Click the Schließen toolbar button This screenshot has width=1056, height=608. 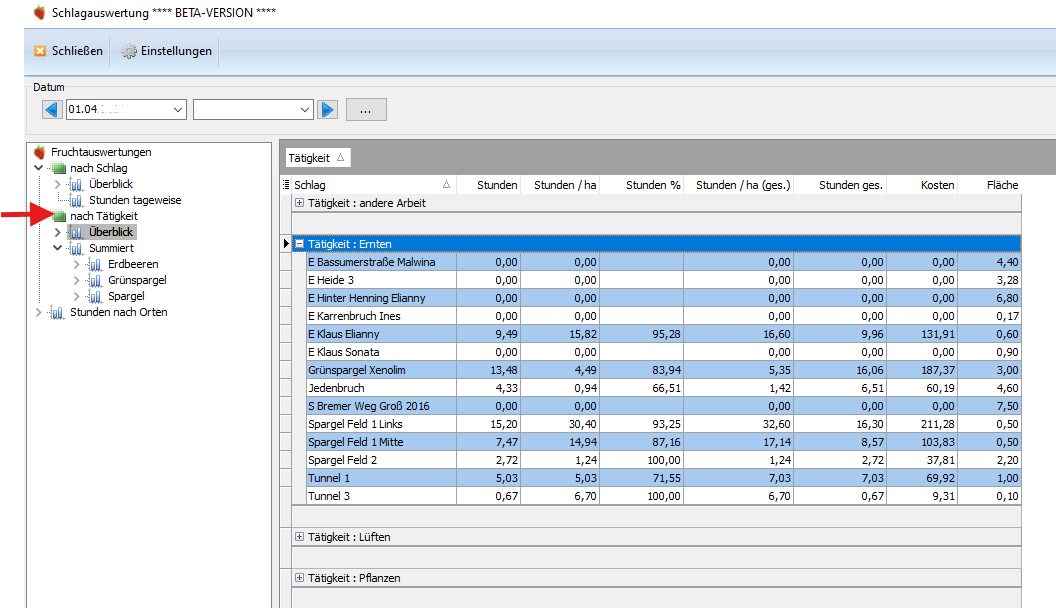(x=69, y=50)
